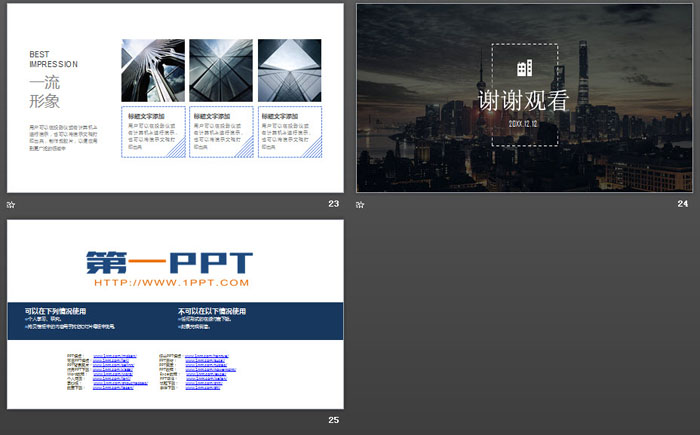
Task: Open the bottom link in the left link column
Action: click(x=113, y=388)
